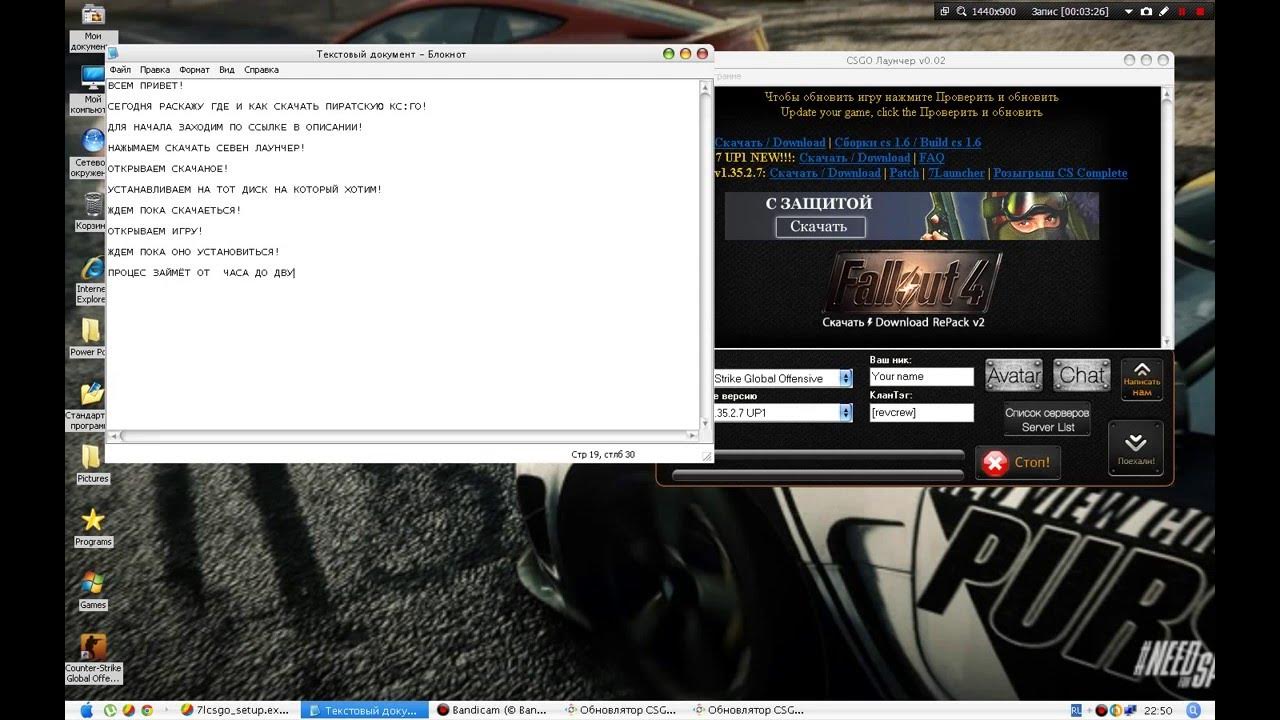Click Bandicam pencil drawing icon
This screenshot has width=1280, height=720.
pos(1163,11)
